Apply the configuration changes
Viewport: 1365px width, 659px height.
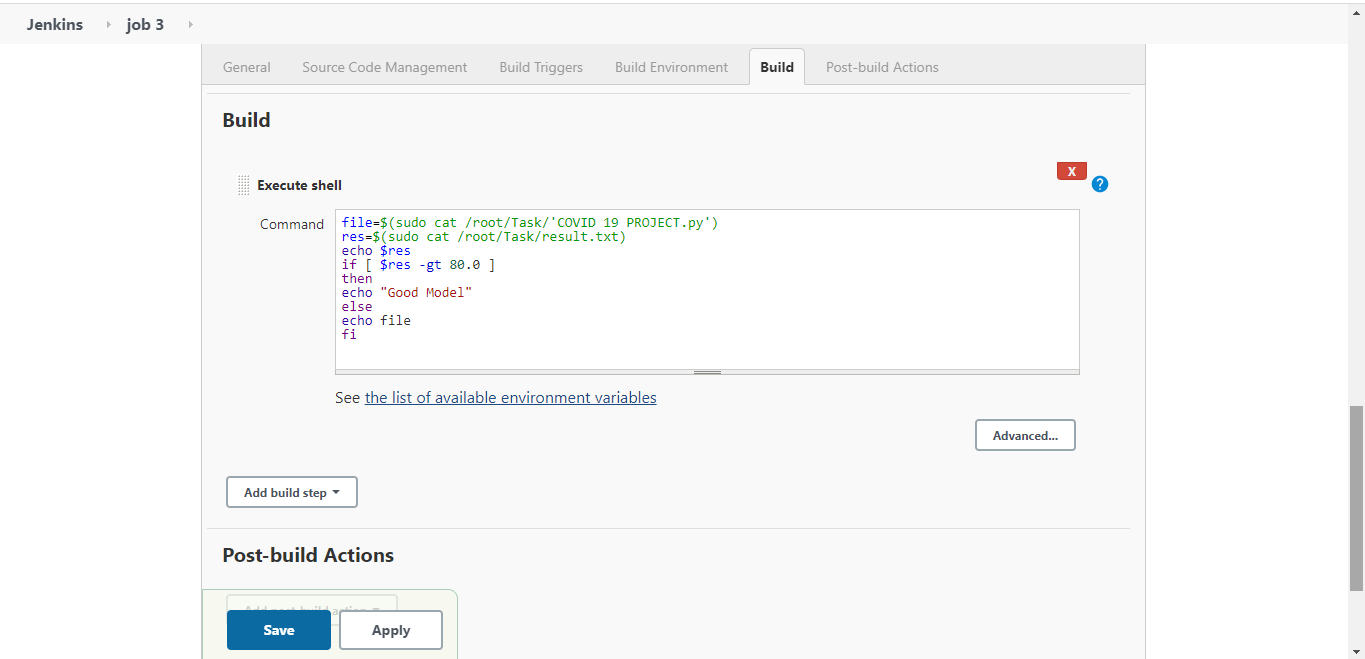coord(390,629)
